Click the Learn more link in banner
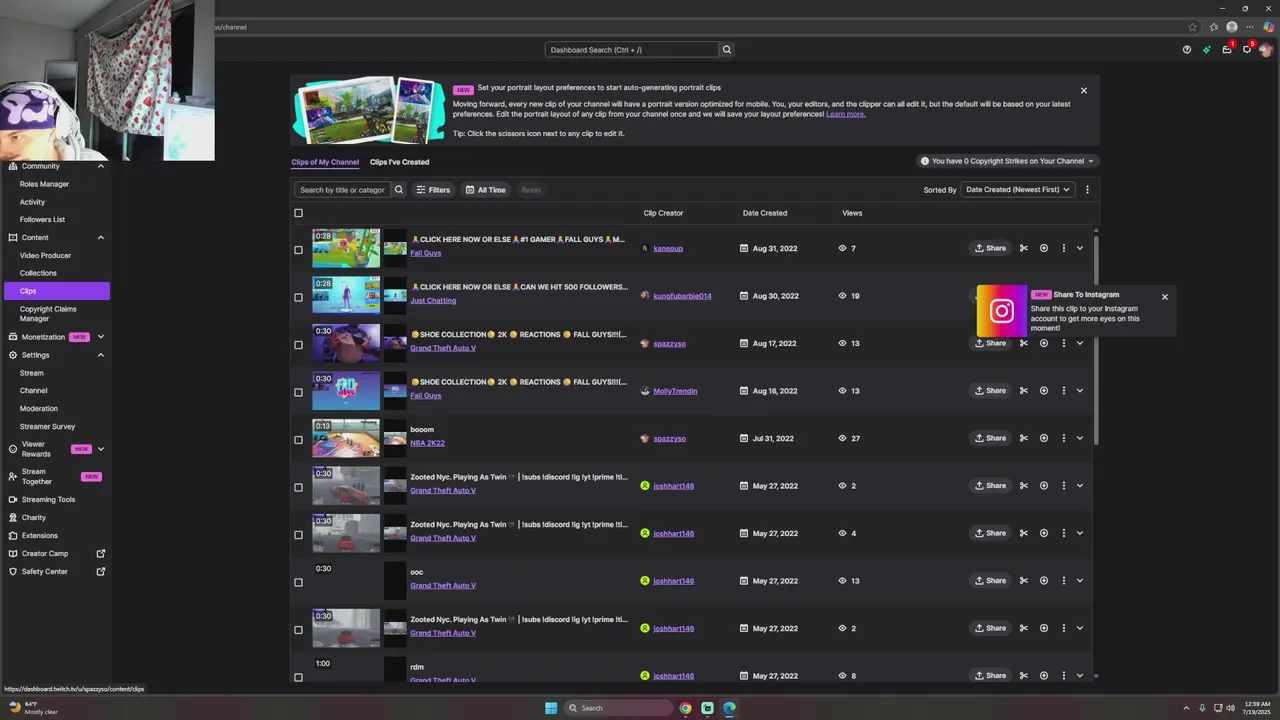 click(x=845, y=114)
